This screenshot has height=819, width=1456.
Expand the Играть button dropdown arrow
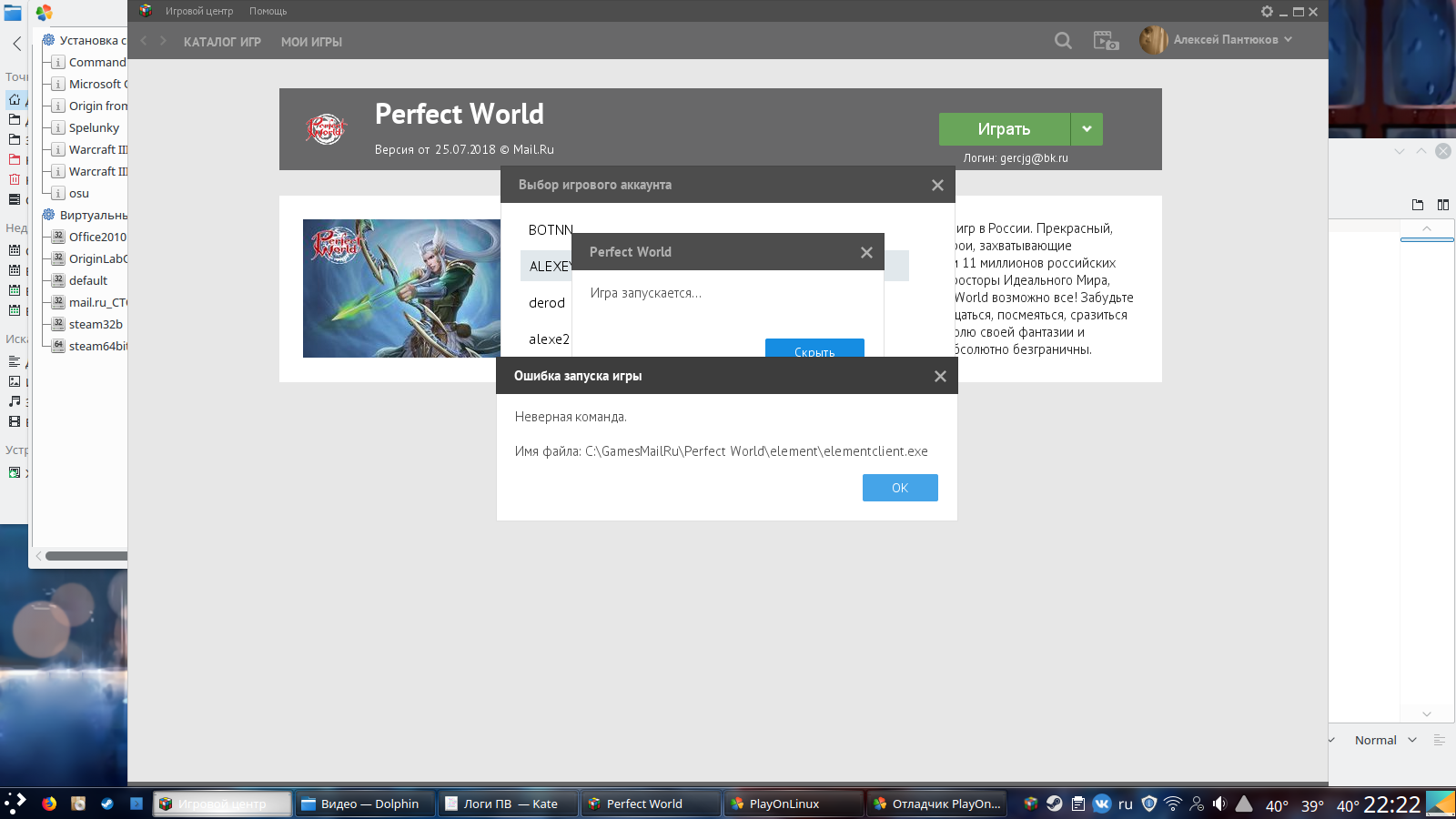pyautogui.click(x=1087, y=129)
